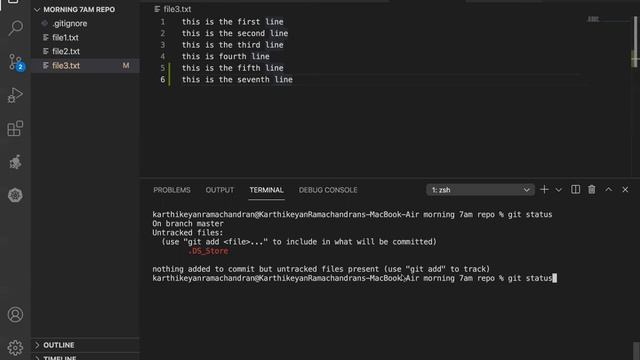Close the terminal panel
This screenshot has width=640, height=360.
click(x=625, y=190)
